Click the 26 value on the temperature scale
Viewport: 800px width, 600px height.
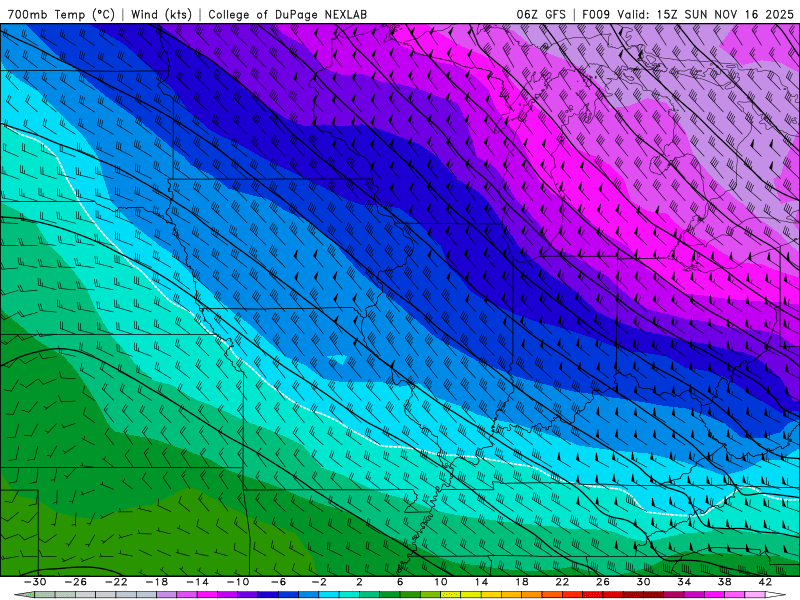tap(603, 582)
